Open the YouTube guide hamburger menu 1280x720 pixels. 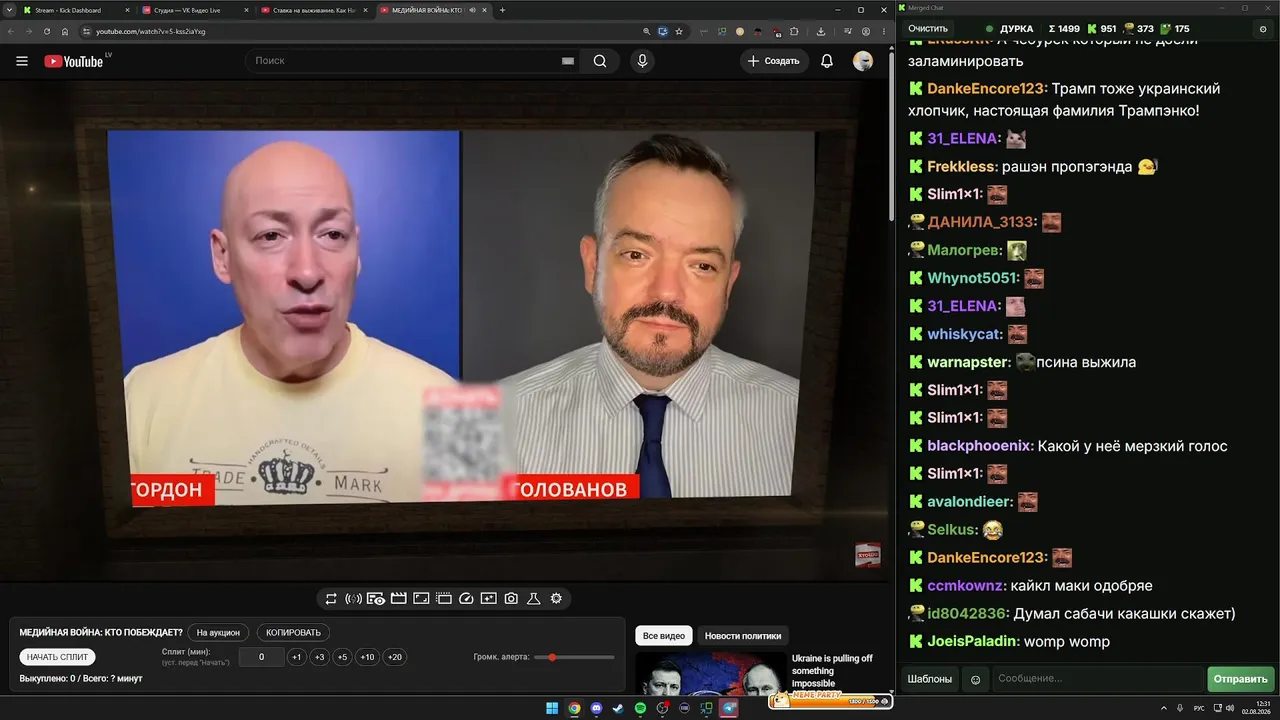[22, 61]
